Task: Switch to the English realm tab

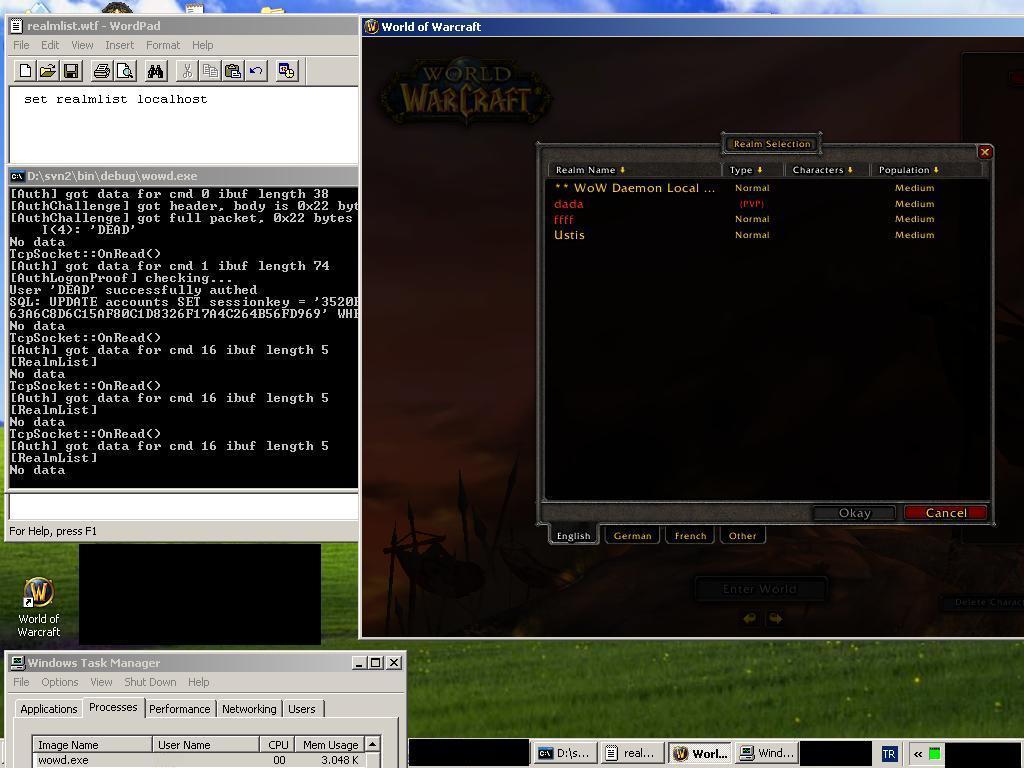Action: [573, 536]
